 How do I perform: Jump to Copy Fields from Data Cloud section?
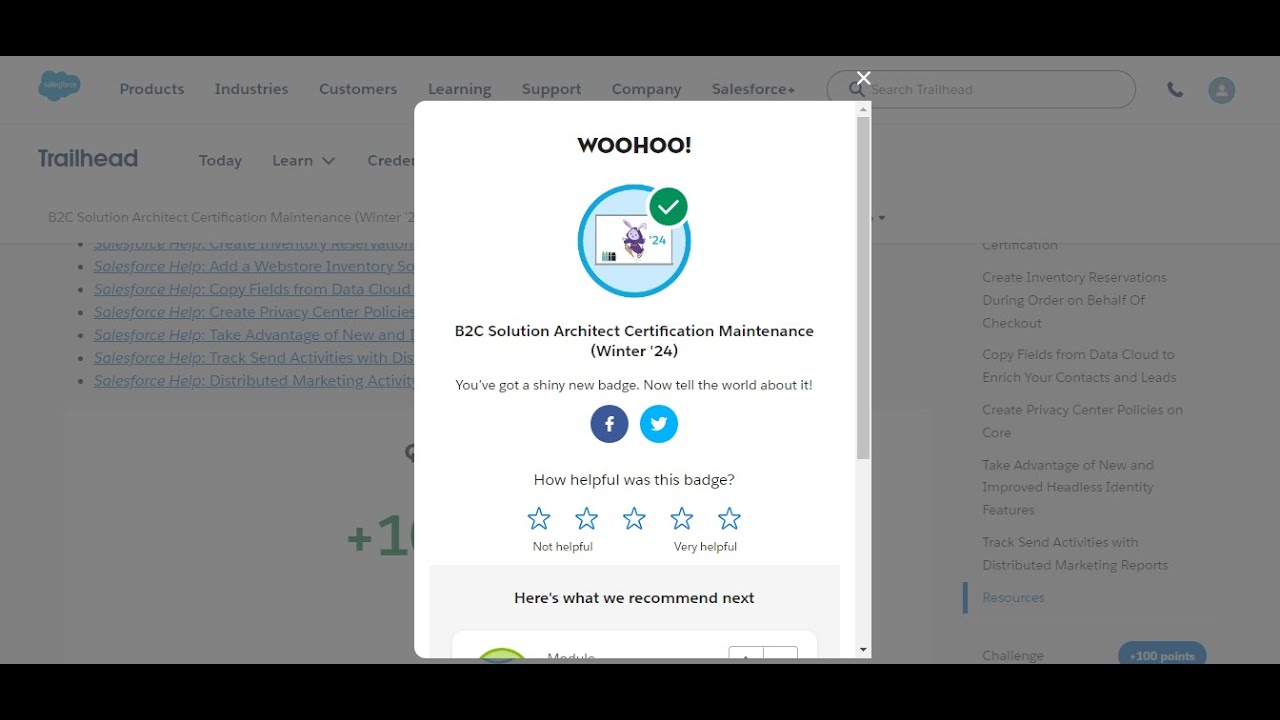click(x=1079, y=366)
